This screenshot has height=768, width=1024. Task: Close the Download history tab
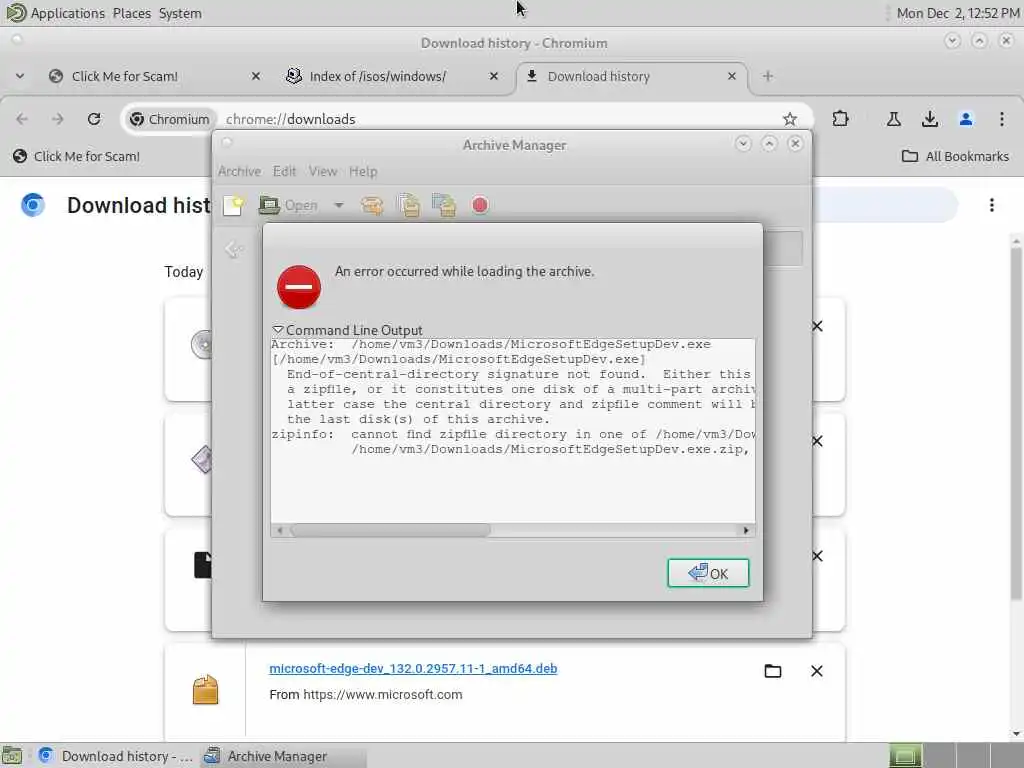731,76
